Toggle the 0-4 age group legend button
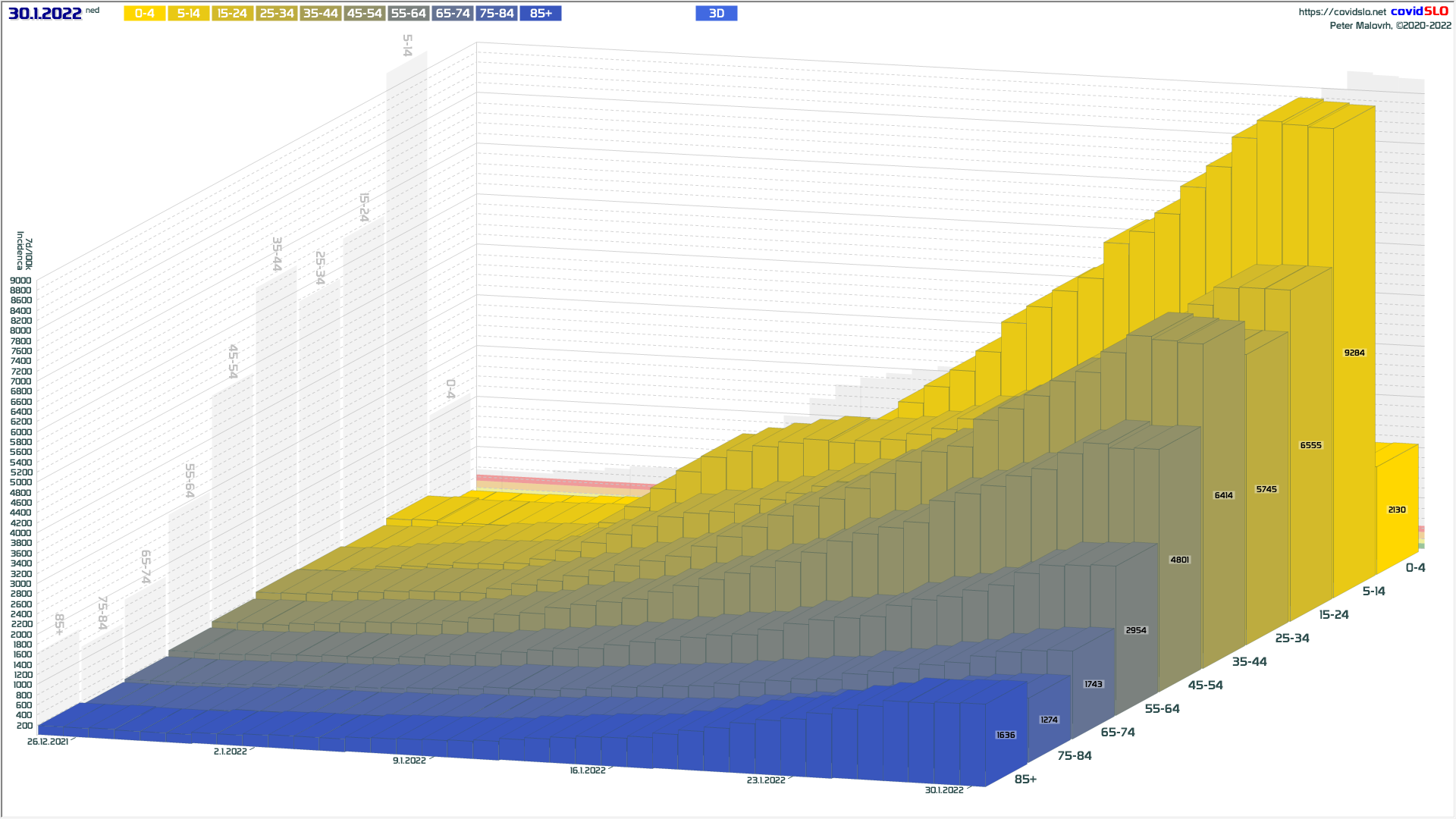 pyautogui.click(x=144, y=14)
